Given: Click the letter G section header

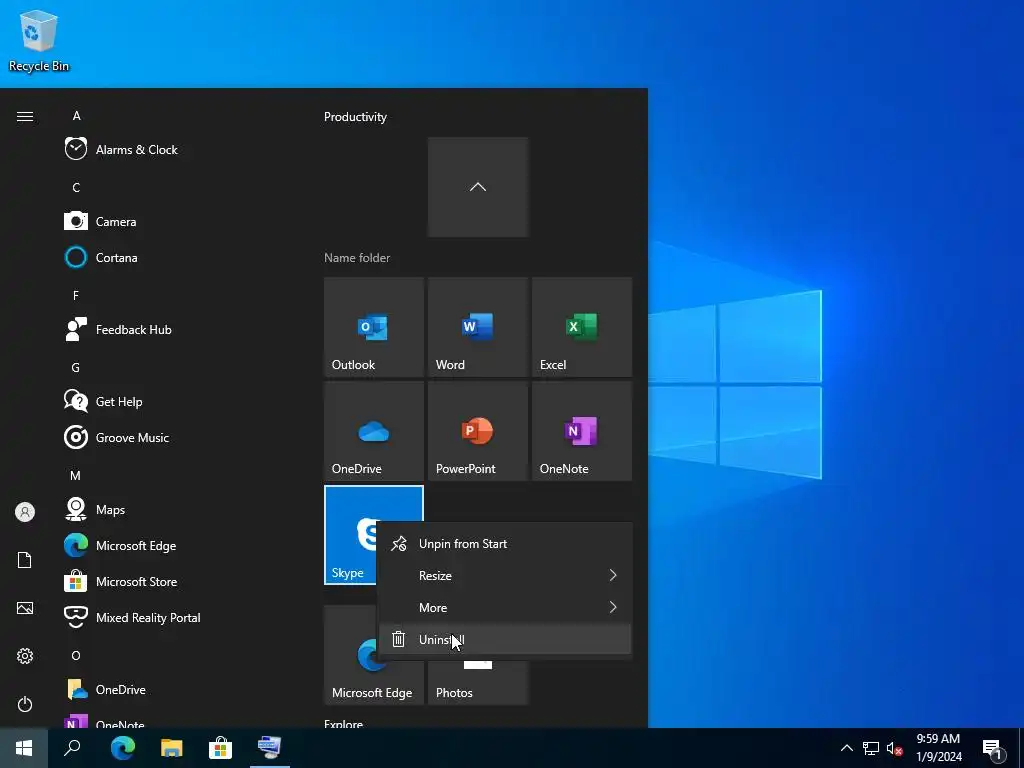Looking at the screenshot, I should (76, 368).
